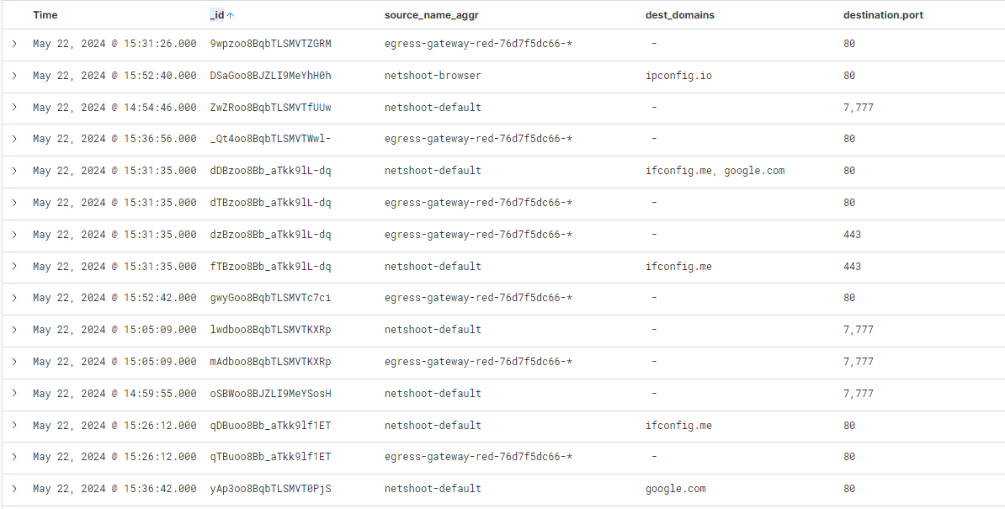
Task: Expand the row with ID gwyGoo8BqbTLSMVTc7ci
Action: point(14,298)
